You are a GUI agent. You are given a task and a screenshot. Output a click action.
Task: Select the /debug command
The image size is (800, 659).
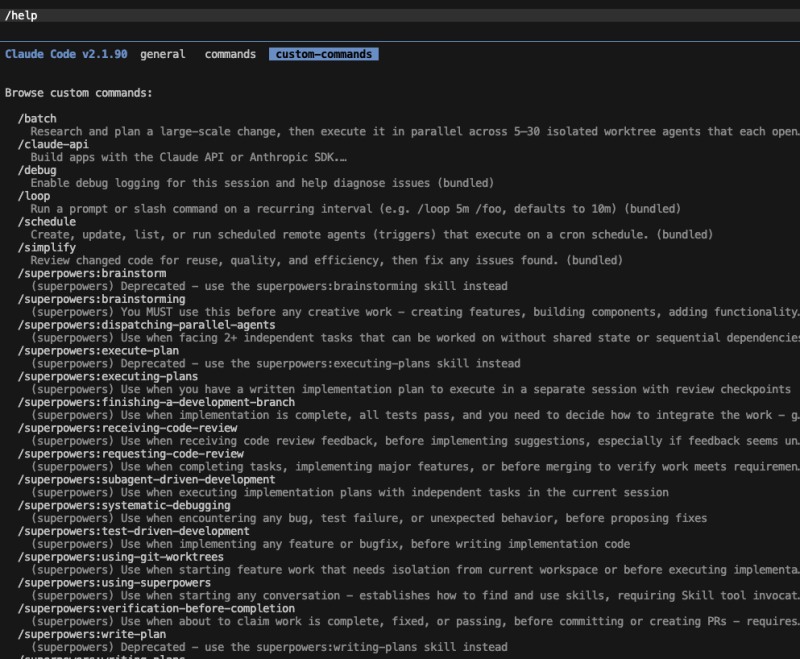coord(38,170)
